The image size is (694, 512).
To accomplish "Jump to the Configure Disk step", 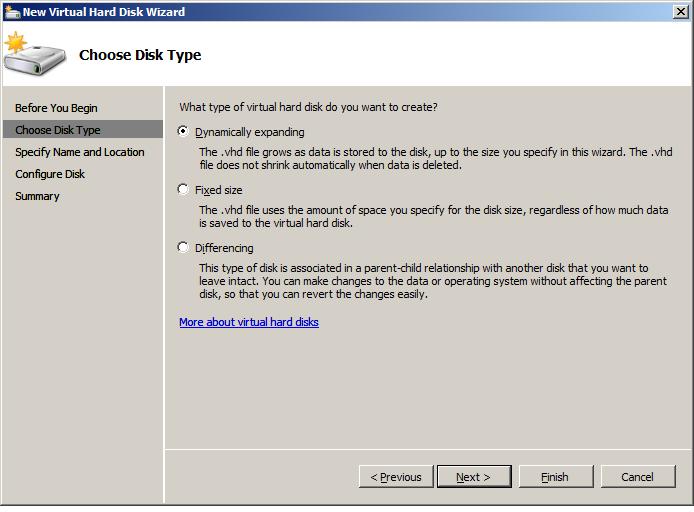I will [x=50, y=174].
